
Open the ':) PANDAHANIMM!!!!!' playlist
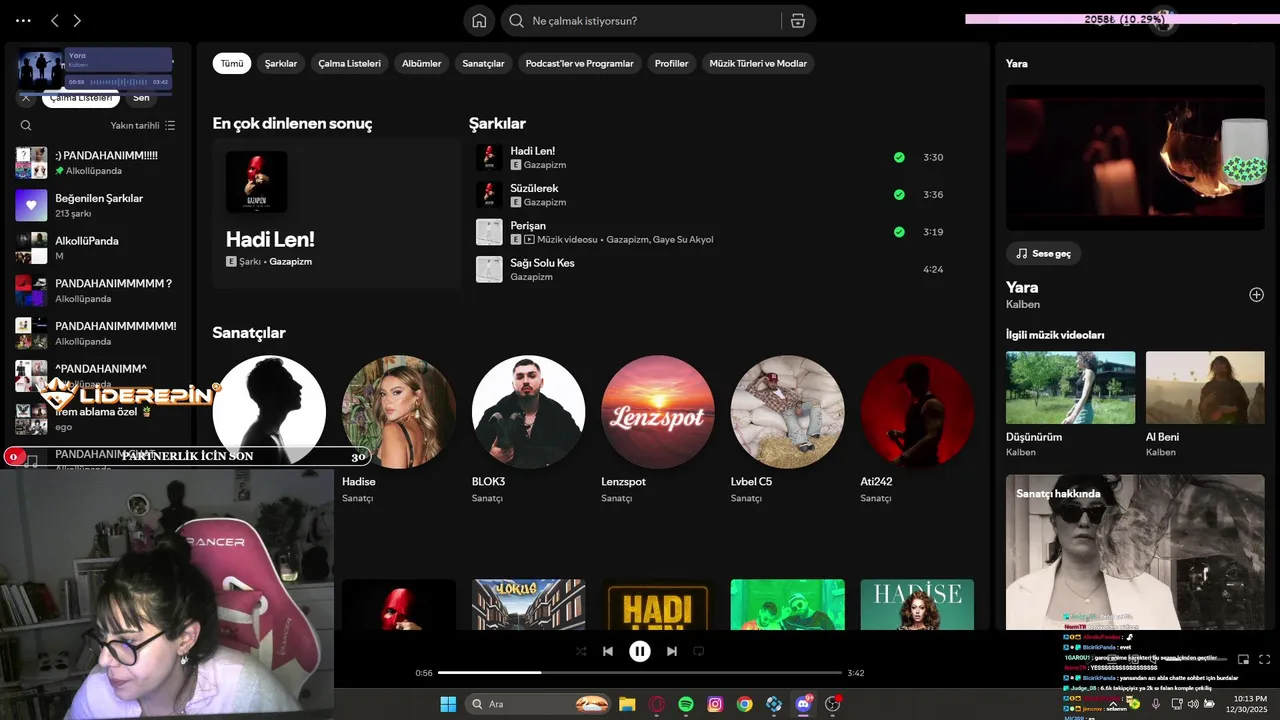click(97, 162)
